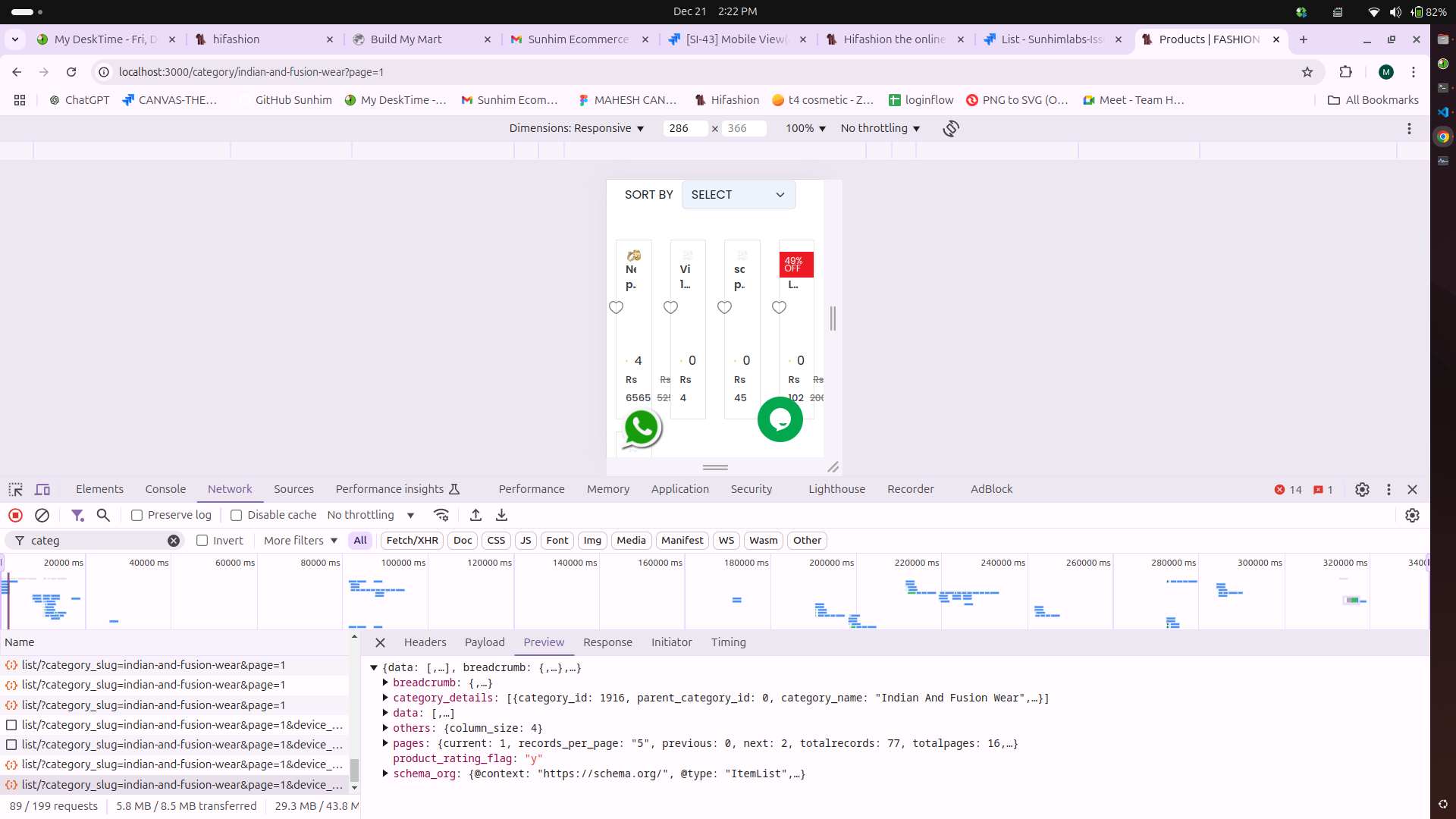Screen dimensions: 1456x819
Task: Close the request details pane
Action: [381, 642]
